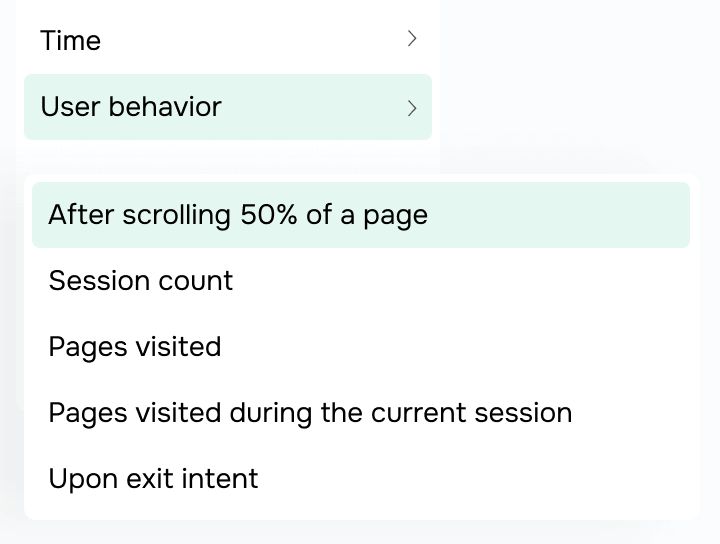720x544 pixels.
Task: Choose Pages visited during the current session
Action: click(x=361, y=413)
